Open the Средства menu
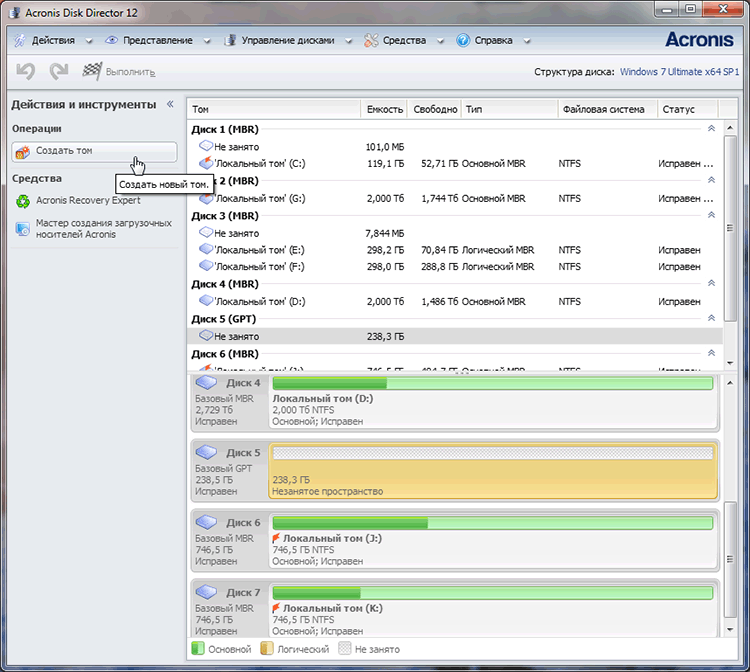Viewport: 750px width, 672px height. pyautogui.click(x=404, y=40)
